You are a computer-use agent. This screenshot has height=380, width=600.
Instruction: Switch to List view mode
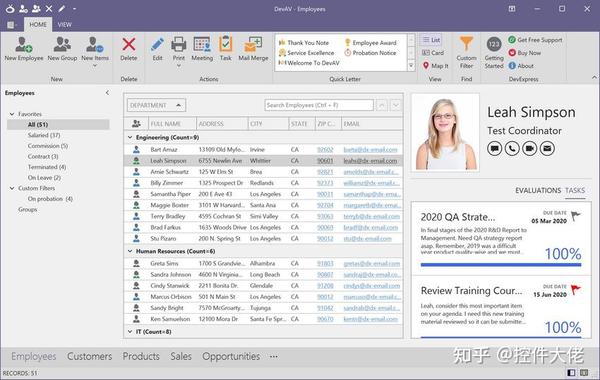(x=431, y=40)
